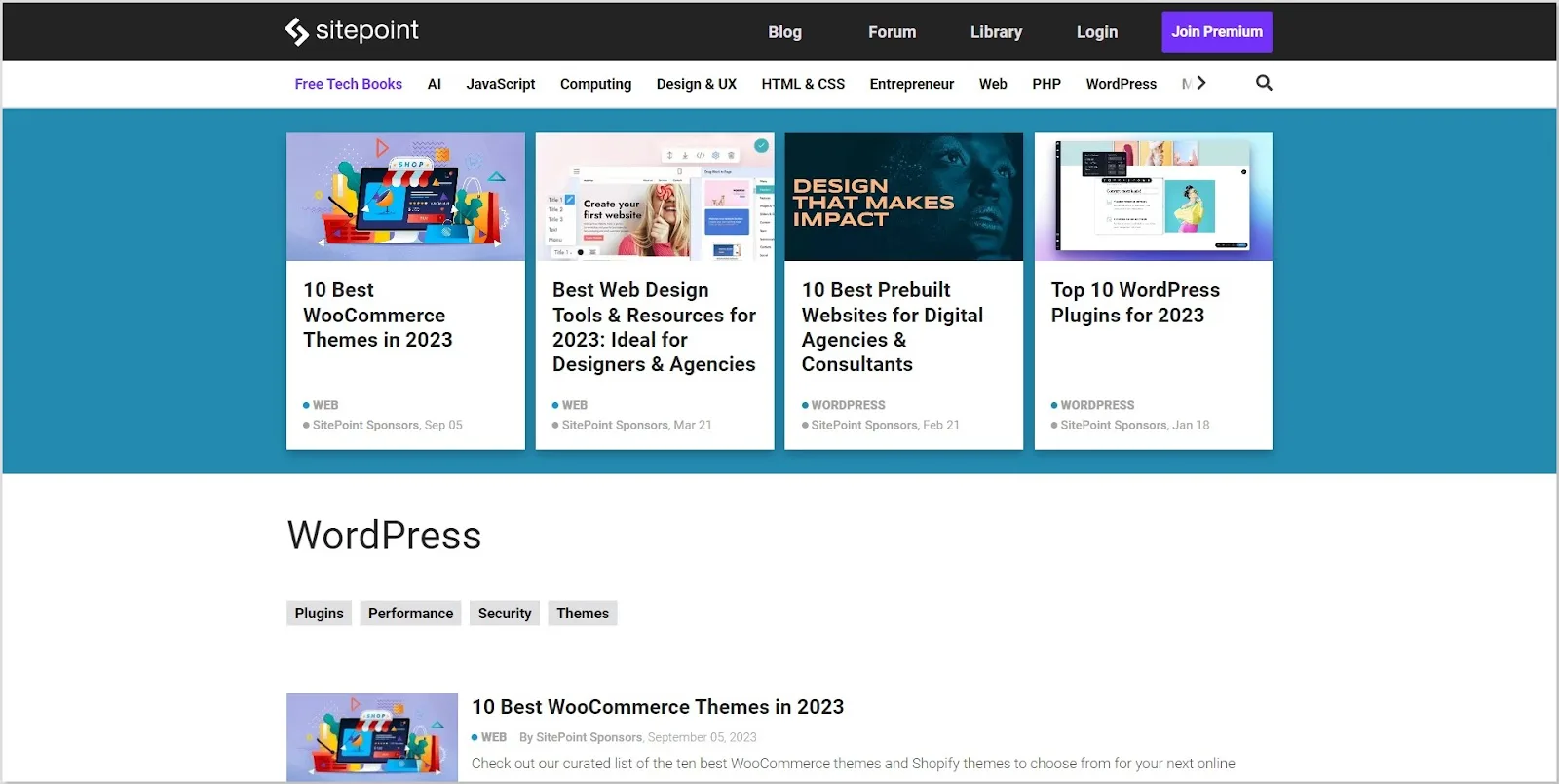Image resolution: width=1559 pixels, height=784 pixels.
Task: Select the JavaScript category
Action: (x=501, y=84)
